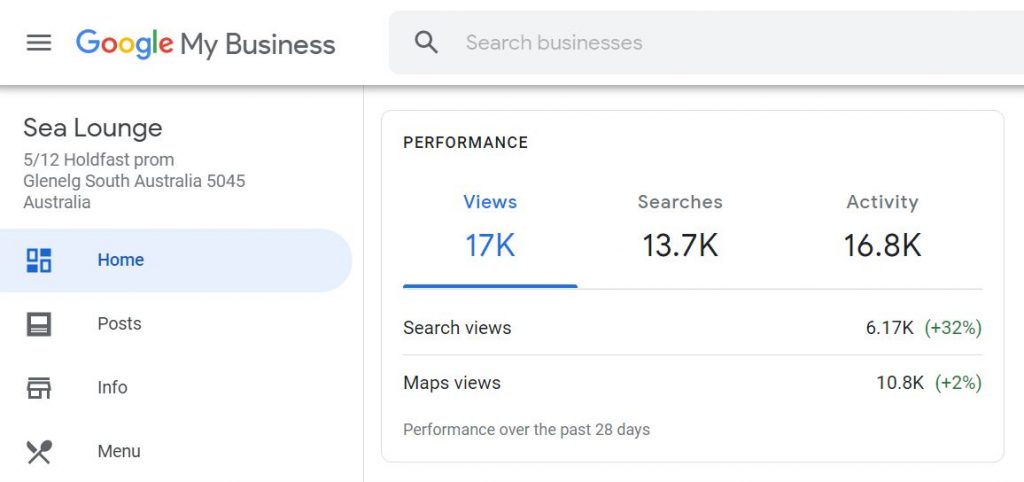
Task: Click the Holdfast prom business address
Action: (99, 160)
